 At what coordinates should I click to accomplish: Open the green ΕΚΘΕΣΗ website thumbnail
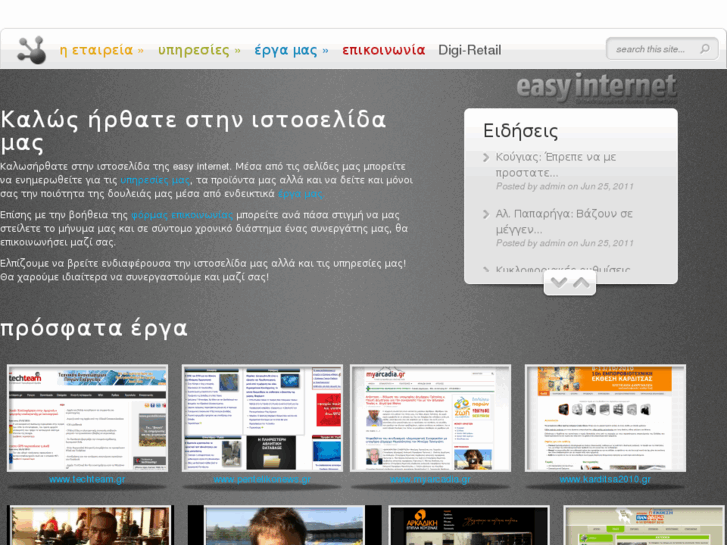click(x=644, y=525)
